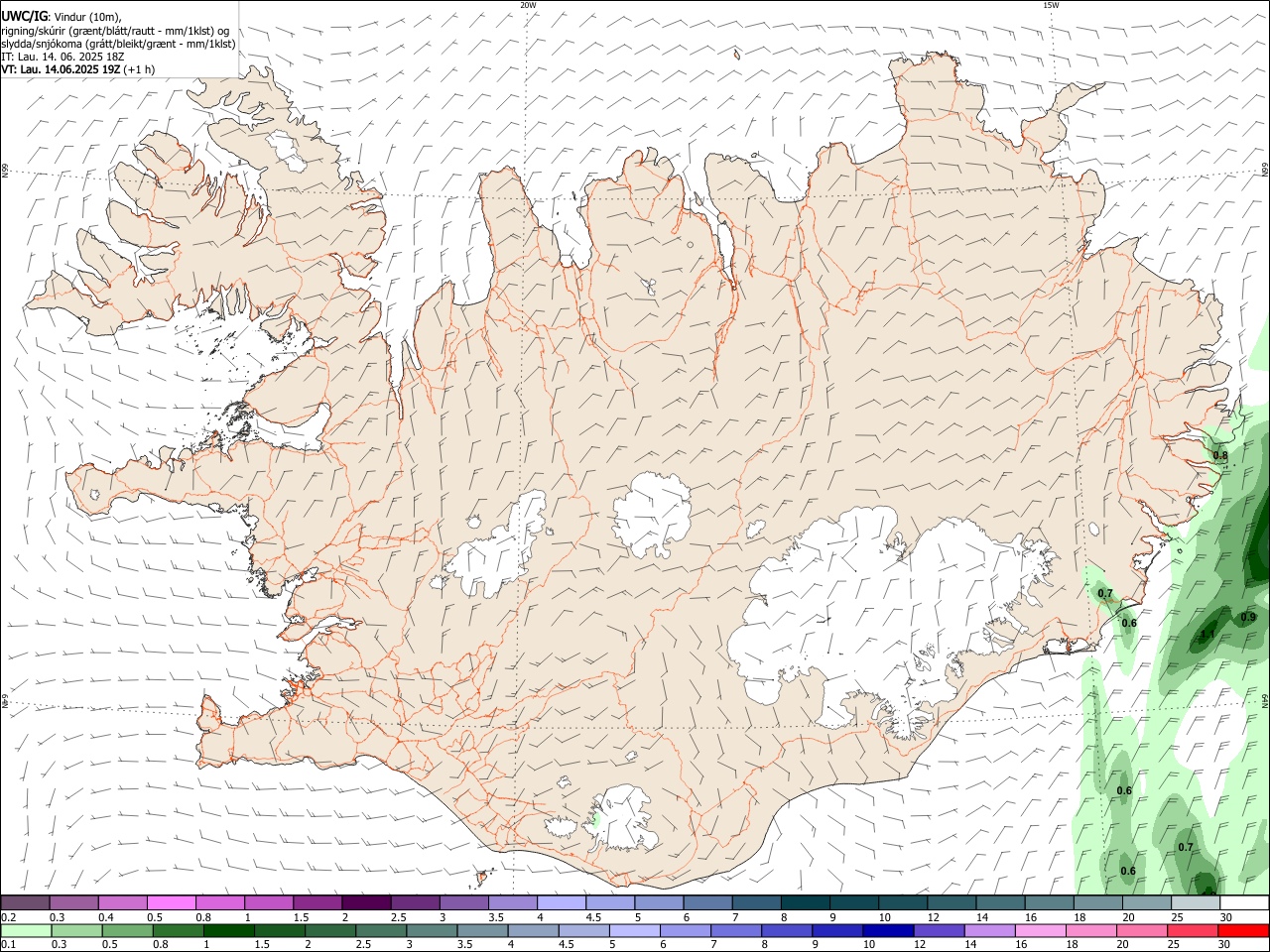The height and width of the screenshot is (952, 1270).
Task: Click the 'IT: Lau. 14. 06. 2025 18Z' initialization time
Action: 64,57
